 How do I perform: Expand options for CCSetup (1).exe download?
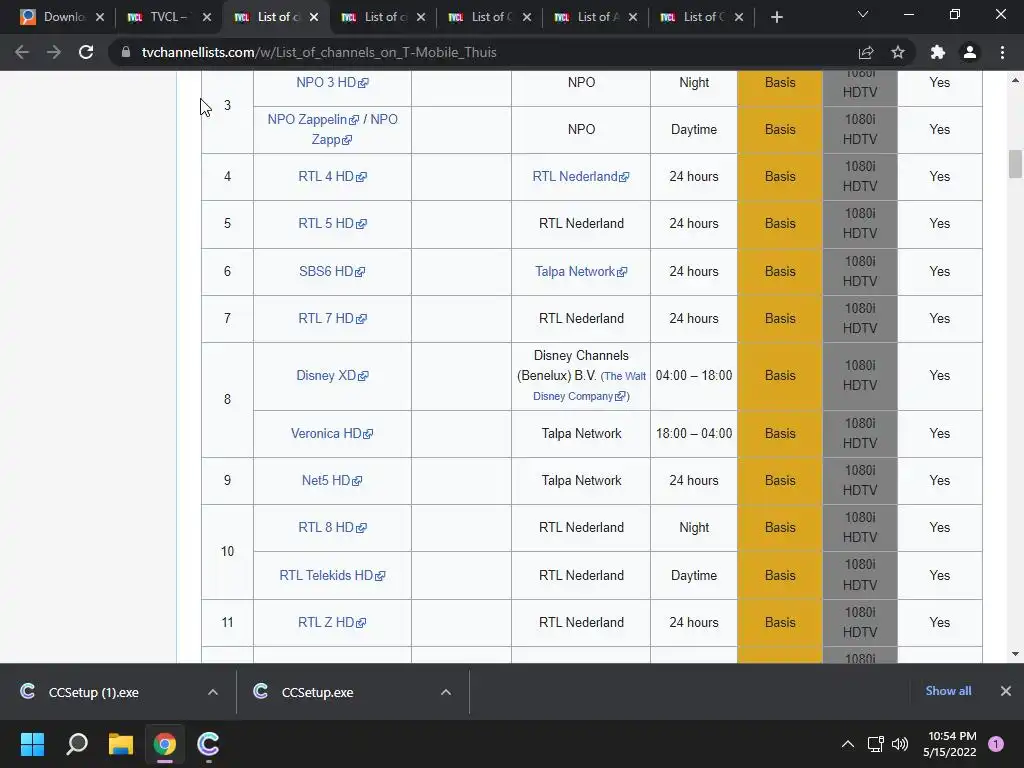tap(212, 692)
